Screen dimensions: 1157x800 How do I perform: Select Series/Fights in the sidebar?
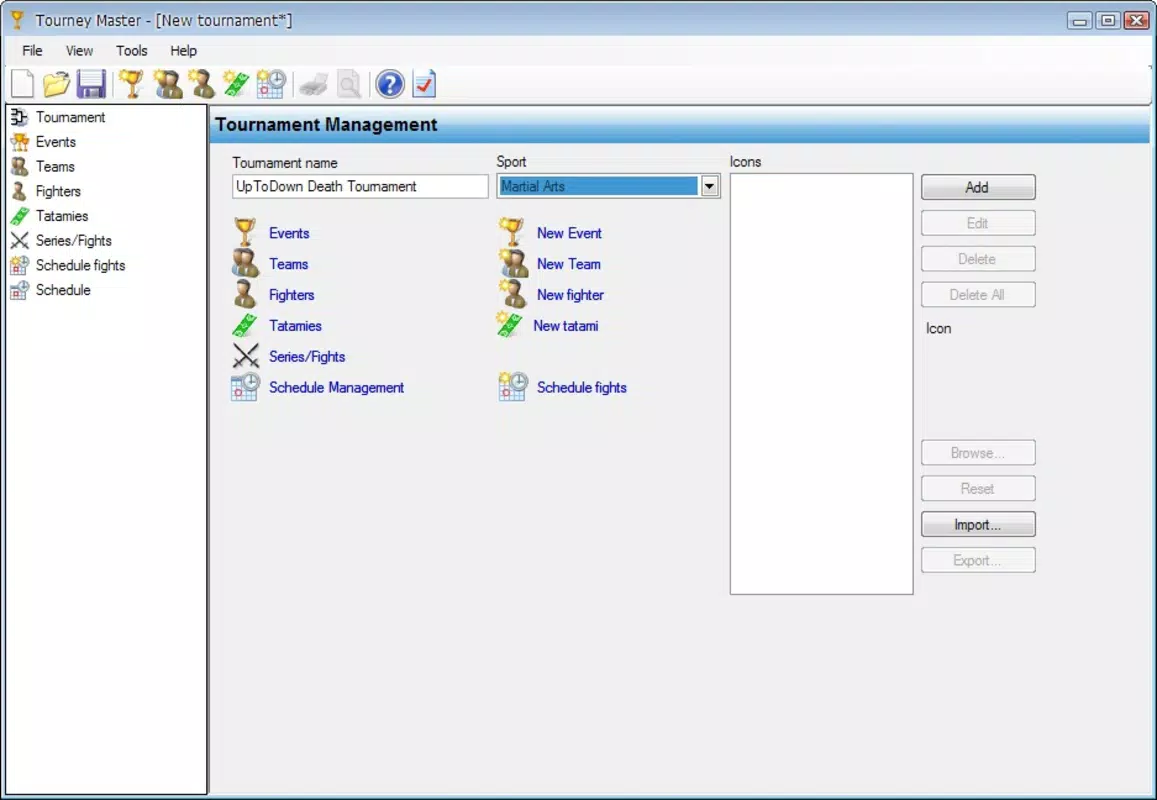73,241
